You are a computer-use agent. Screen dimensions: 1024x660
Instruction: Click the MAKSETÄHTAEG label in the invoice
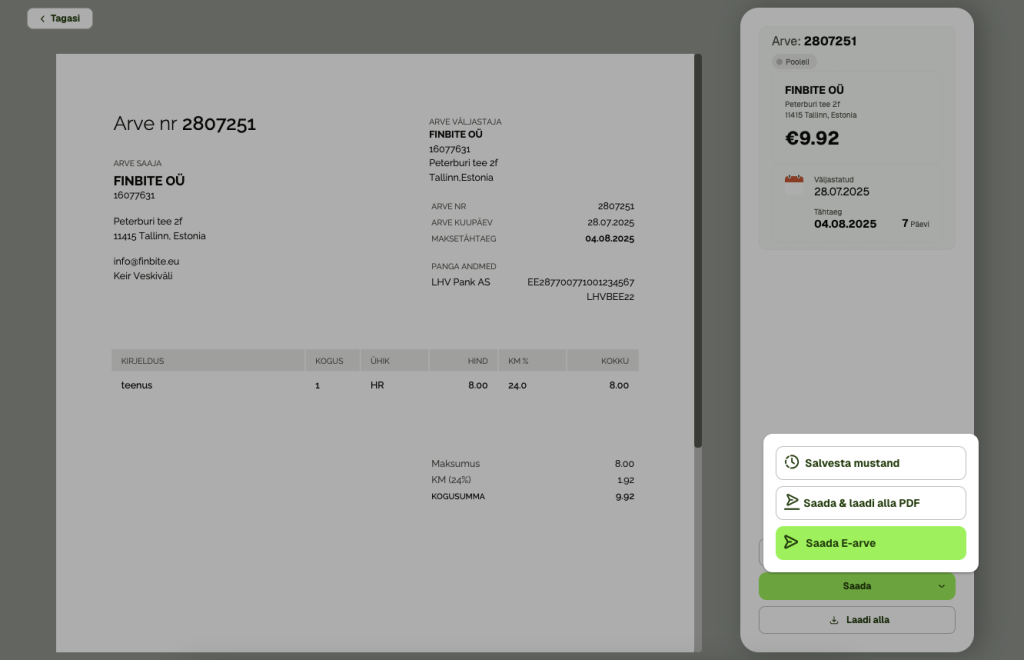click(464, 239)
